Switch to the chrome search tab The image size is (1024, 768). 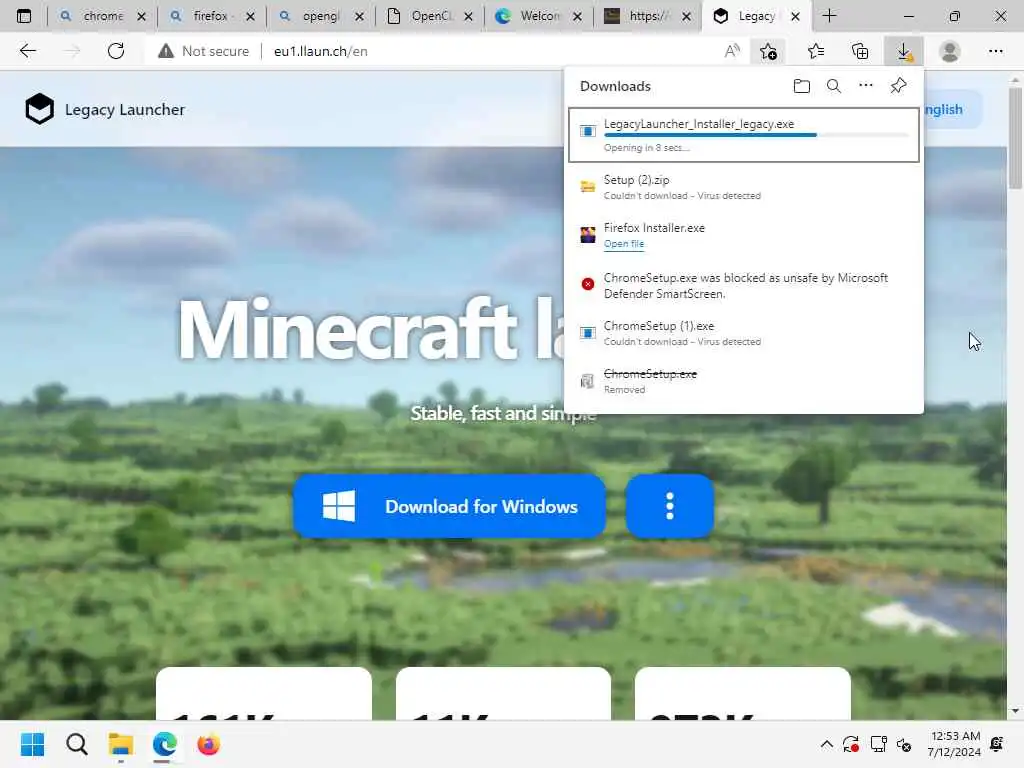click(x=101, y=16)
